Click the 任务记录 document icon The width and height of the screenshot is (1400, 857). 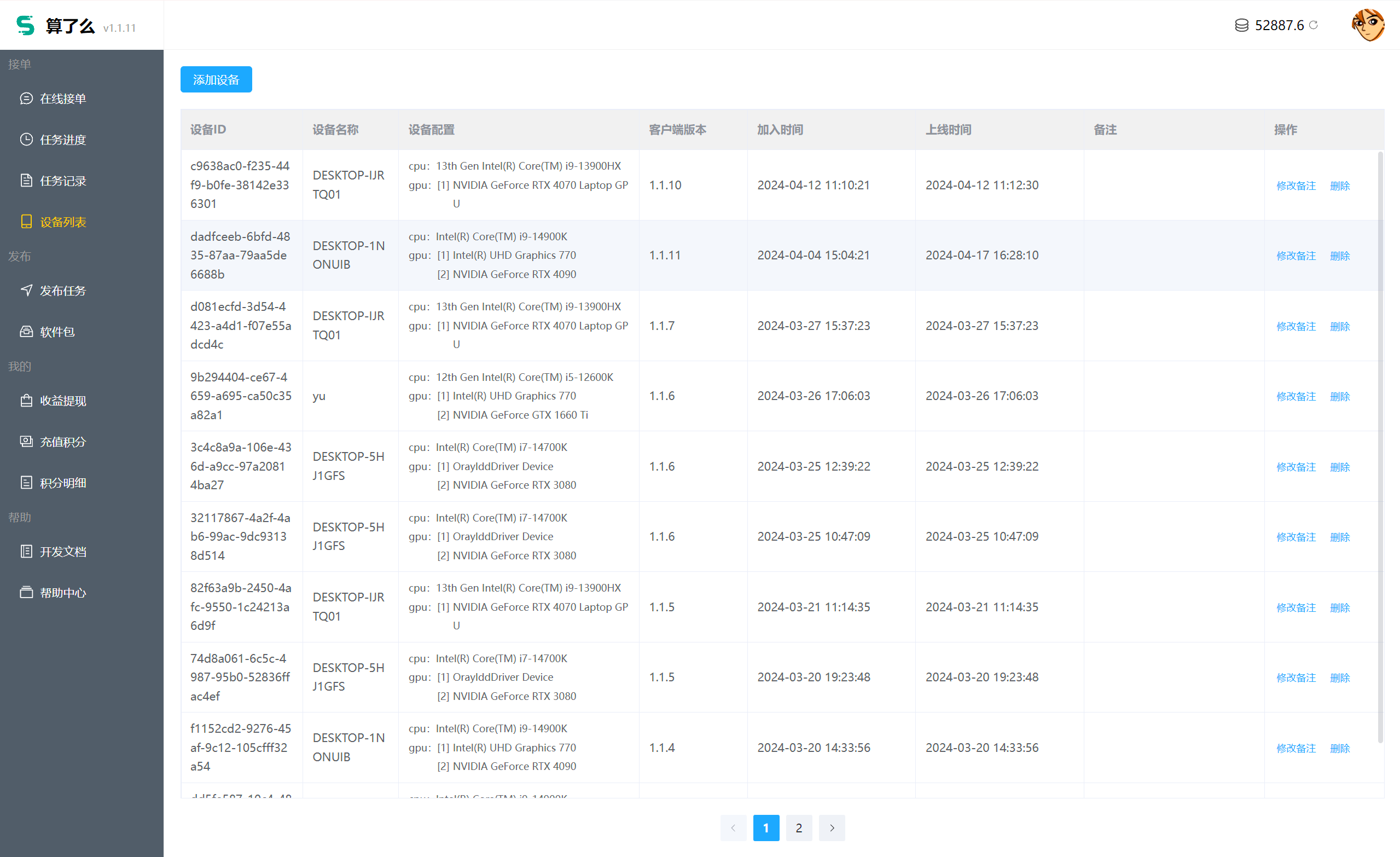pos(26,181)
